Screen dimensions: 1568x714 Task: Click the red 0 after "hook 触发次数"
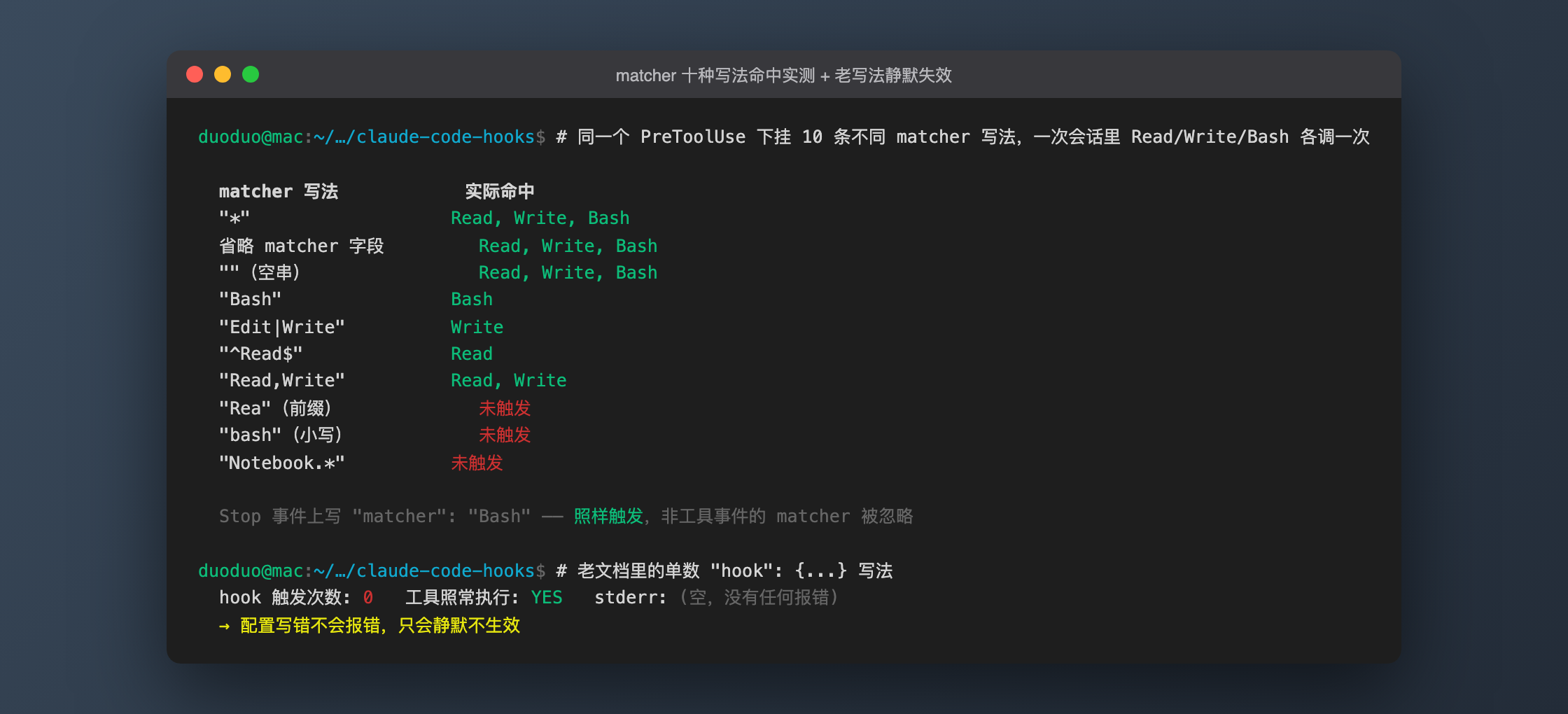point(368,597)
